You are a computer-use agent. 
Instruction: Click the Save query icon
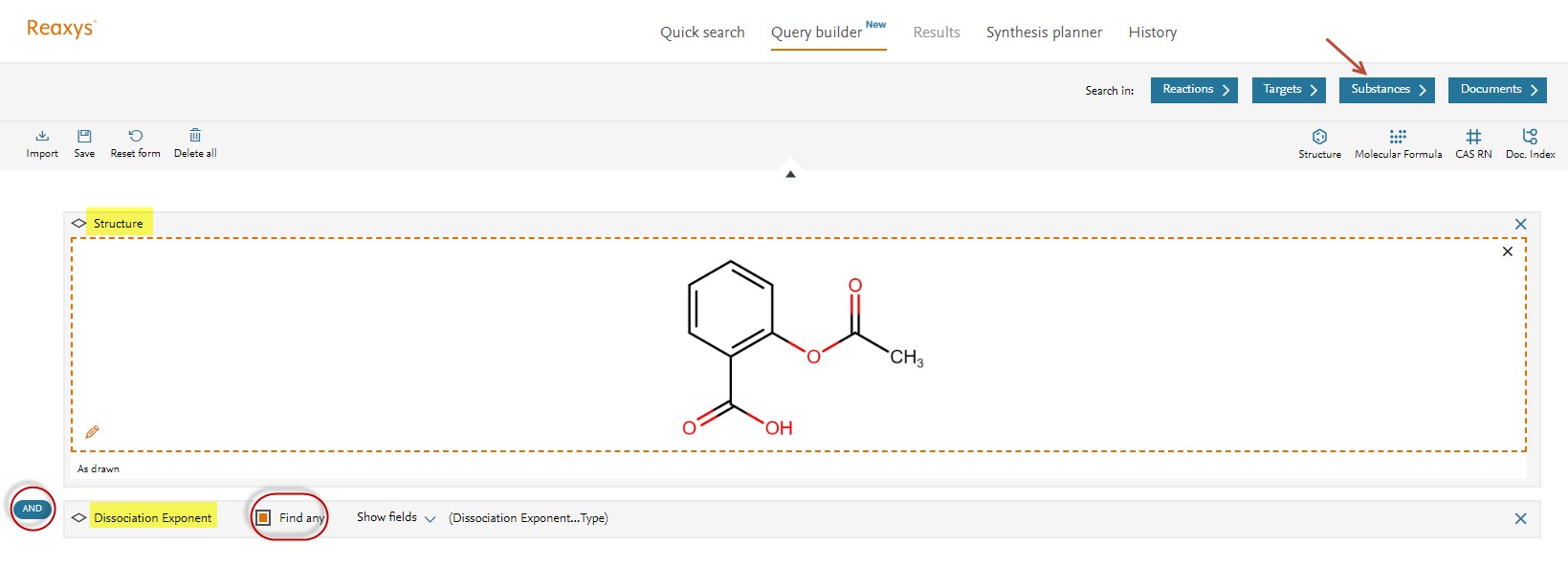coord(84,136)
